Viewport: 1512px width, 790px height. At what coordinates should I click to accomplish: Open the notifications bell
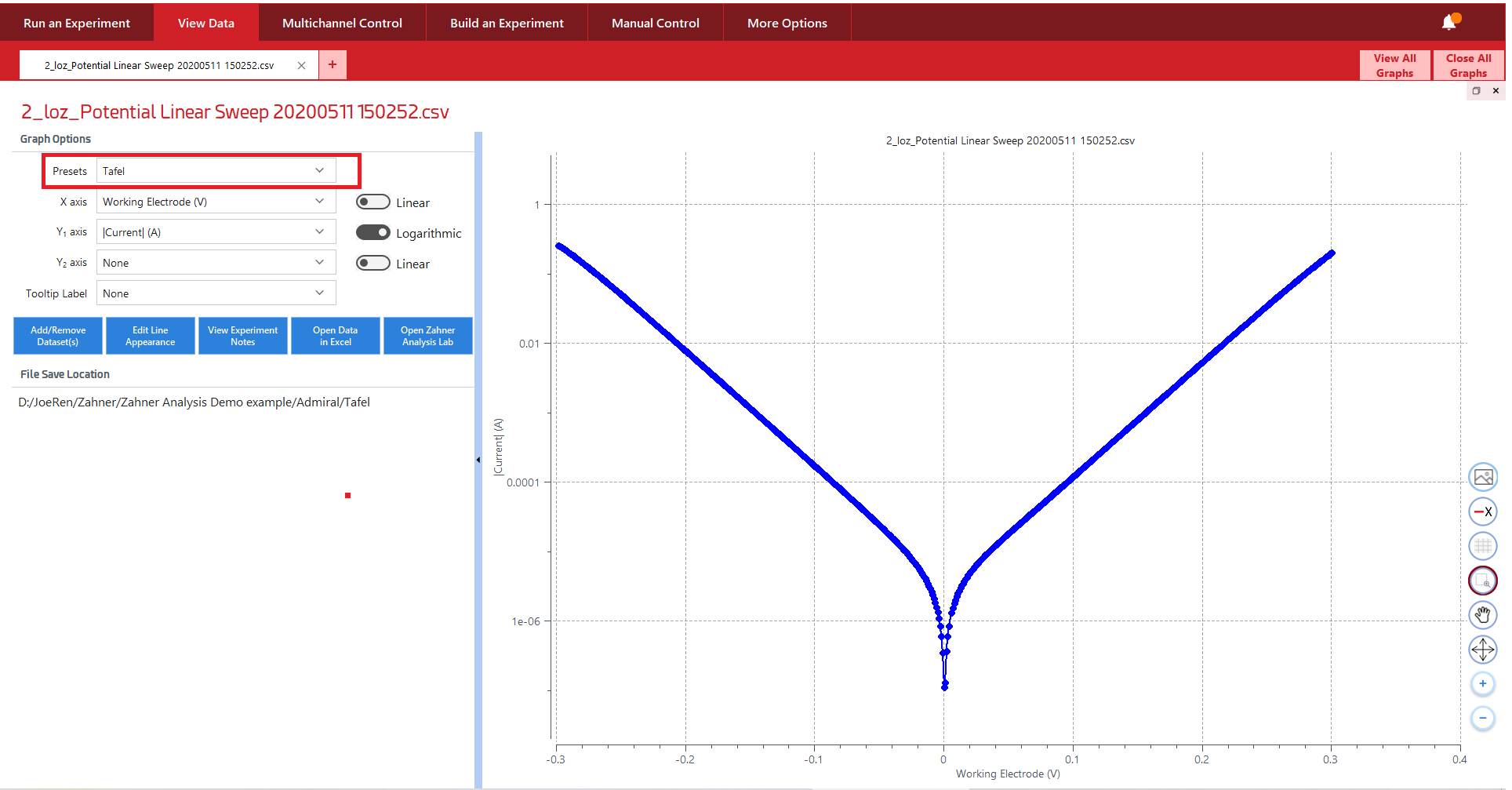pos(1449,23)
